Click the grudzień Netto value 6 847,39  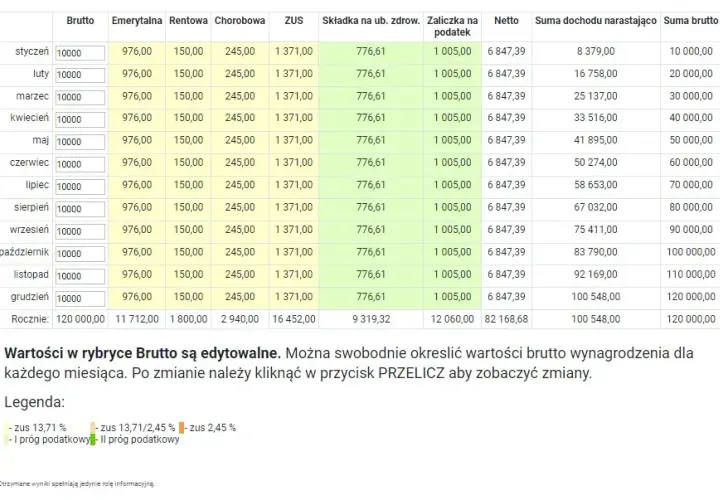[506, 297]
